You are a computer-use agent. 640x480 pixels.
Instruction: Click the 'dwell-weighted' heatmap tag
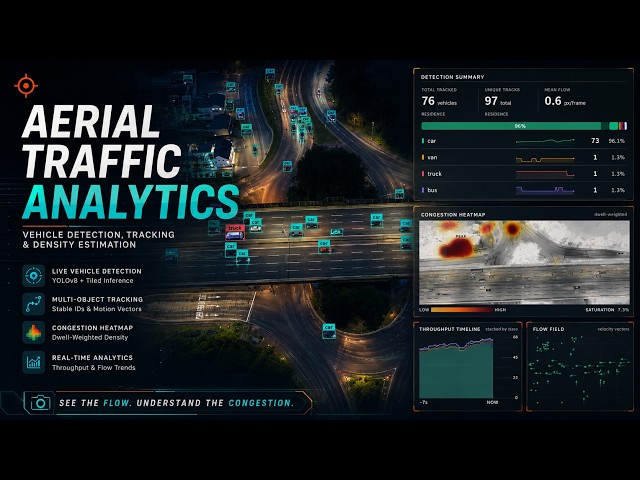click(610, 214)
